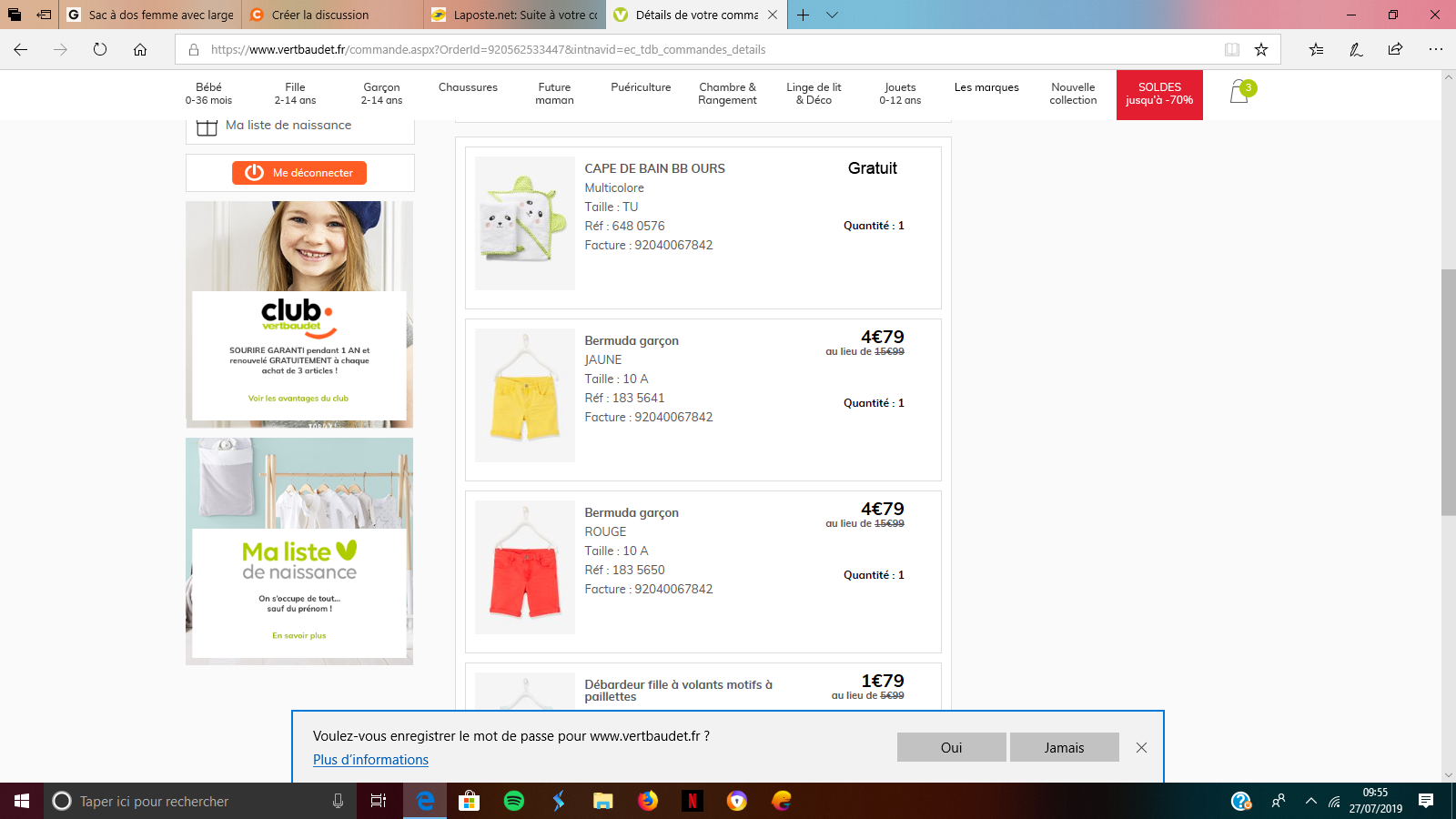Open the reading view icon

pyautogui.click(x=1231, y=49)
